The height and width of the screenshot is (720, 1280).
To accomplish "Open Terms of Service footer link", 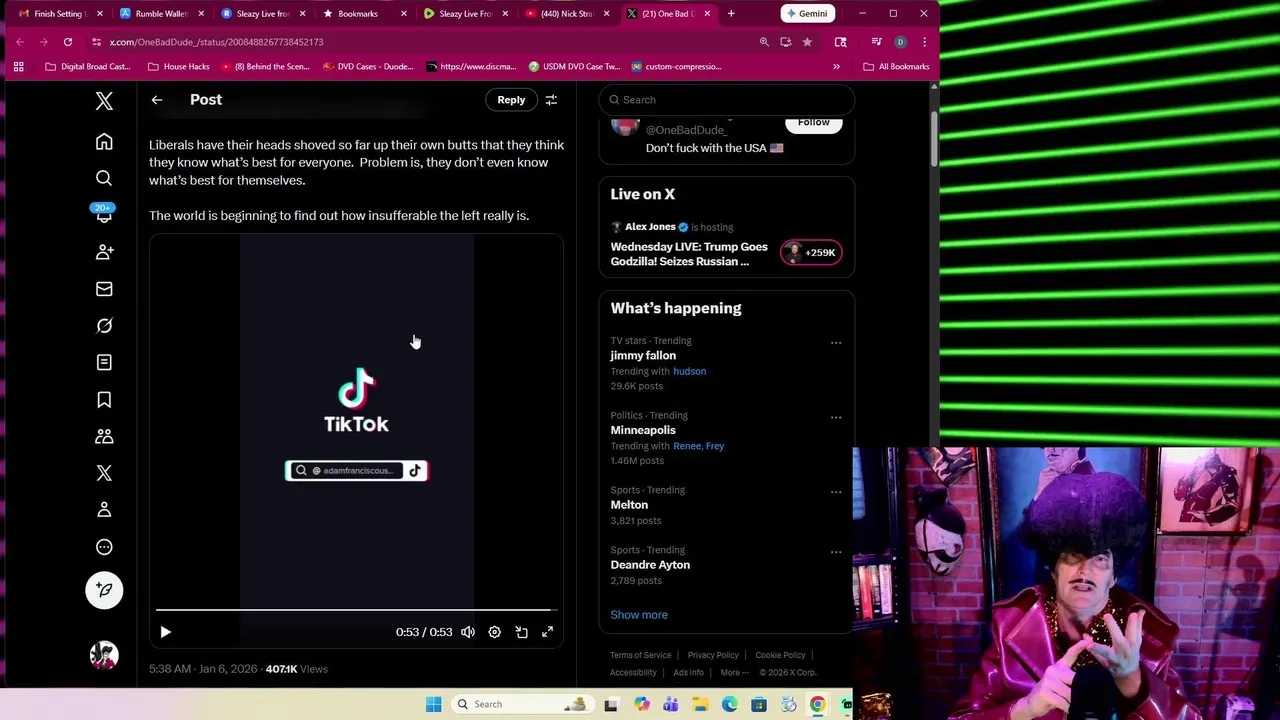I will [641, 656].
